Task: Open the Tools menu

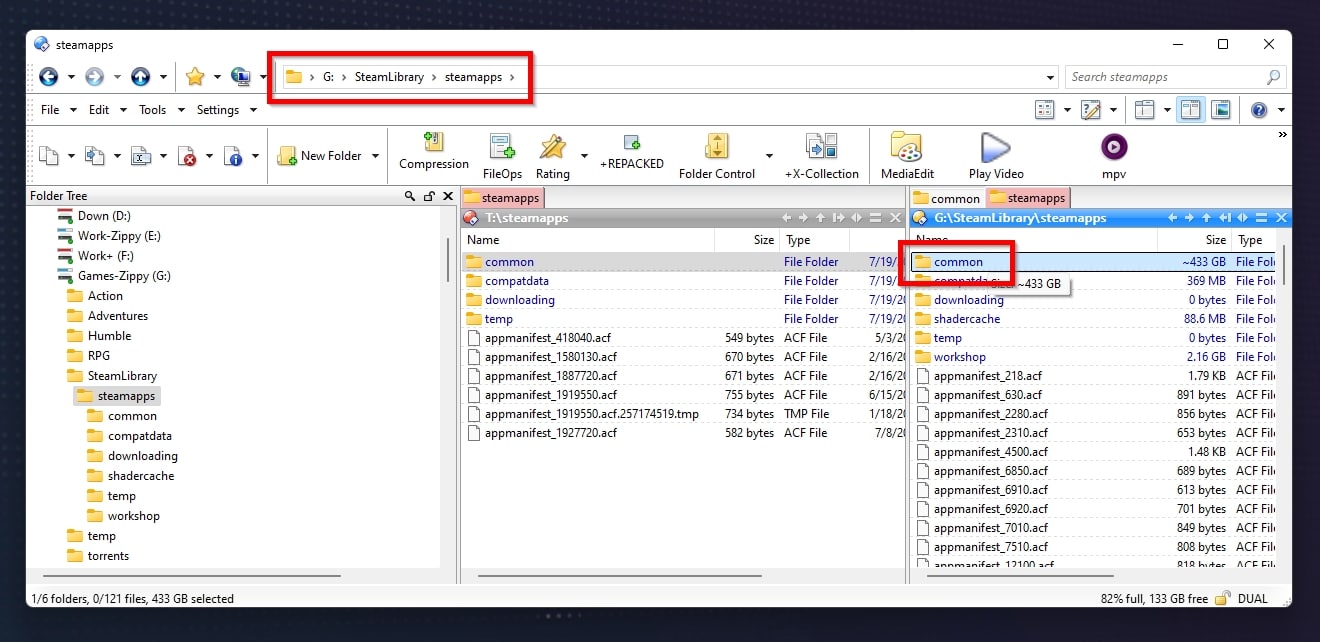Action: (152, 110)
